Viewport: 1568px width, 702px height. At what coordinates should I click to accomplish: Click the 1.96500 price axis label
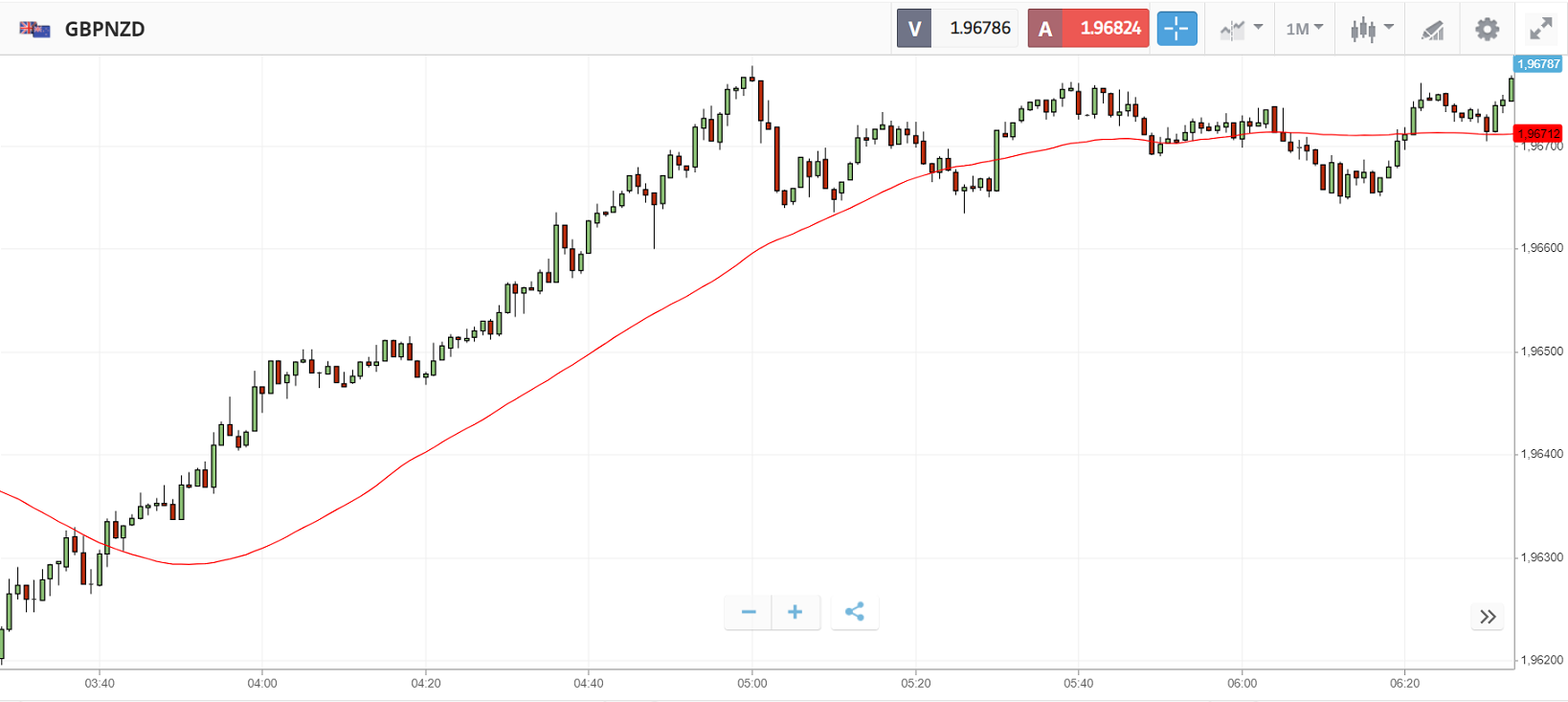[1541, 351]
